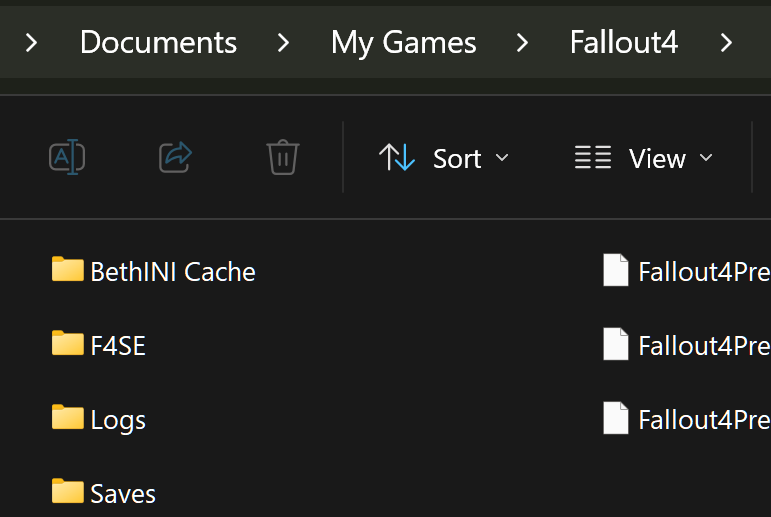Expand the chevron after My Games

click(522, 43)
